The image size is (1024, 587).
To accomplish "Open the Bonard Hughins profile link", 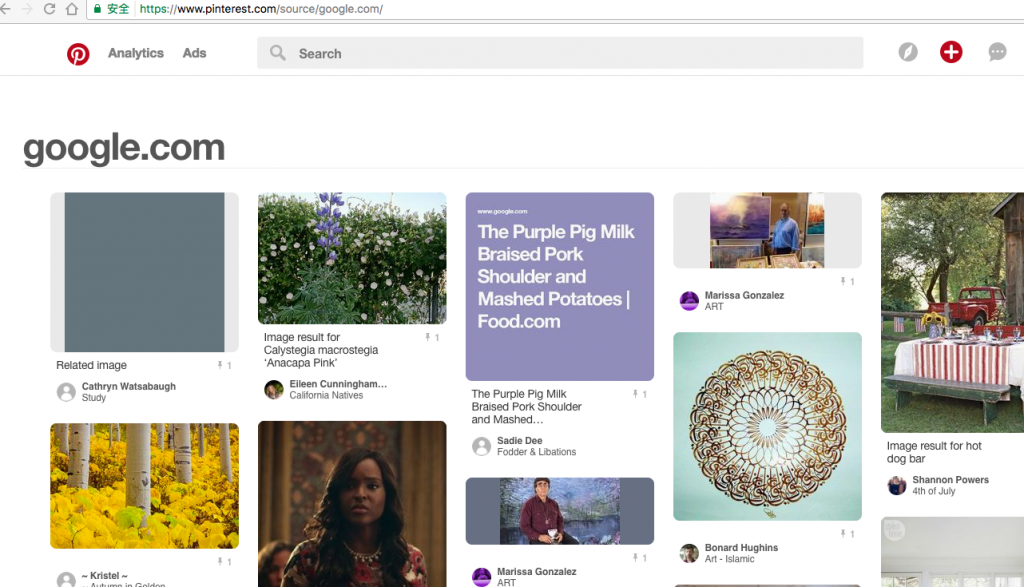I will [x=741, y=548].
